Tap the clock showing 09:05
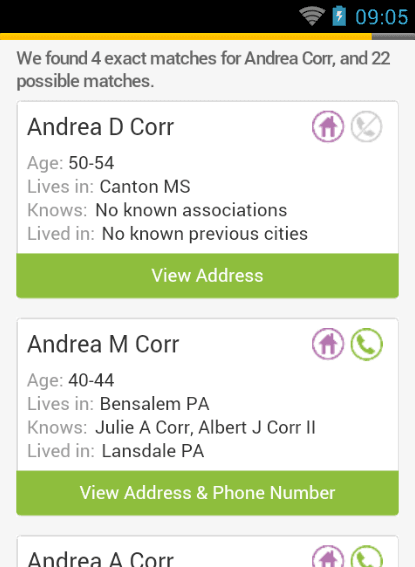 (381, 17)
